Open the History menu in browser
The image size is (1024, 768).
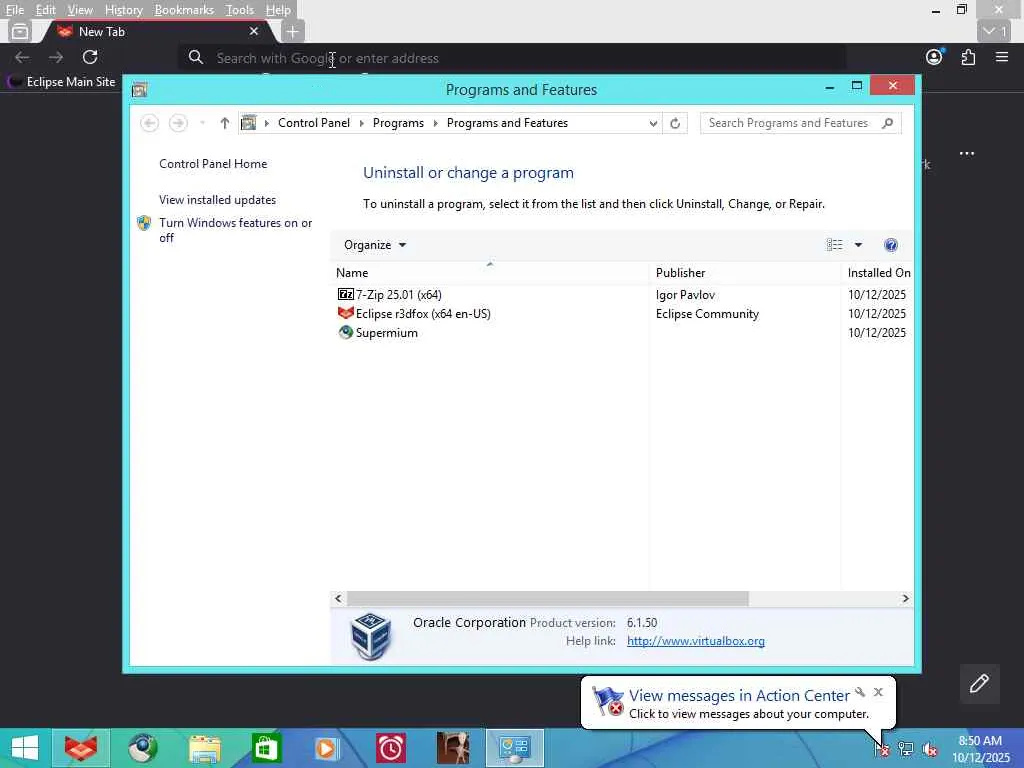tap(123, 10)
